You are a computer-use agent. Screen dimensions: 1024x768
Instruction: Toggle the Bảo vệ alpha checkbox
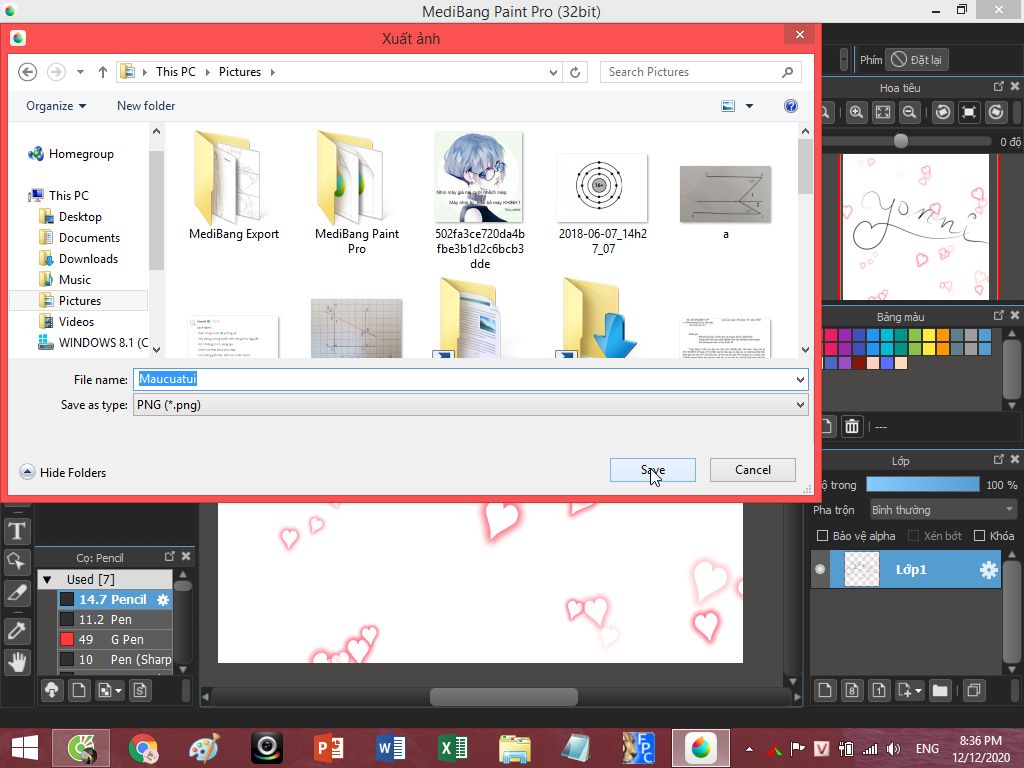coord(822,536)
